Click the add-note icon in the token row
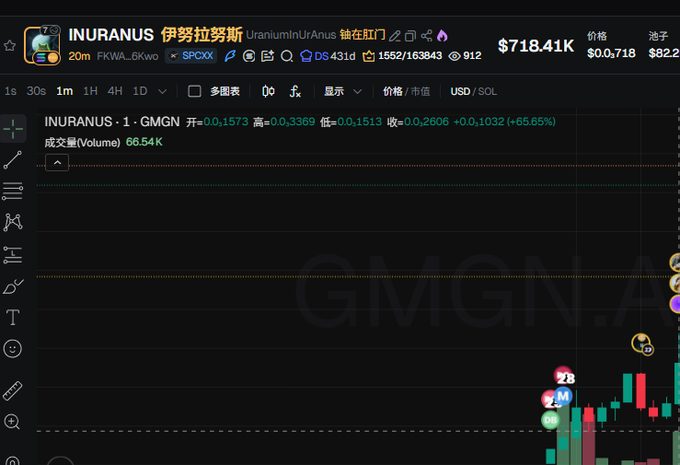Image resolution: width=680 pixels, height=465 pixels. click(x=268, y=56)
